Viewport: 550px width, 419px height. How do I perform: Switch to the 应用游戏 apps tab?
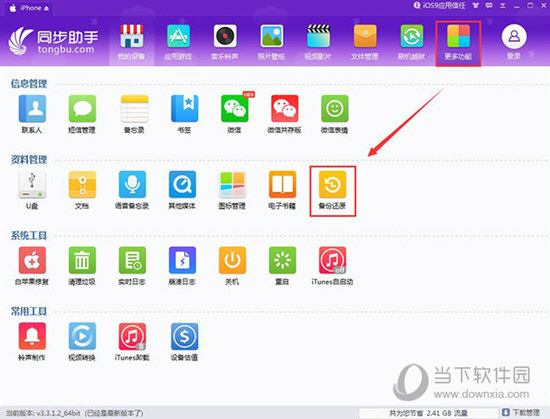[x=178, y=43]
